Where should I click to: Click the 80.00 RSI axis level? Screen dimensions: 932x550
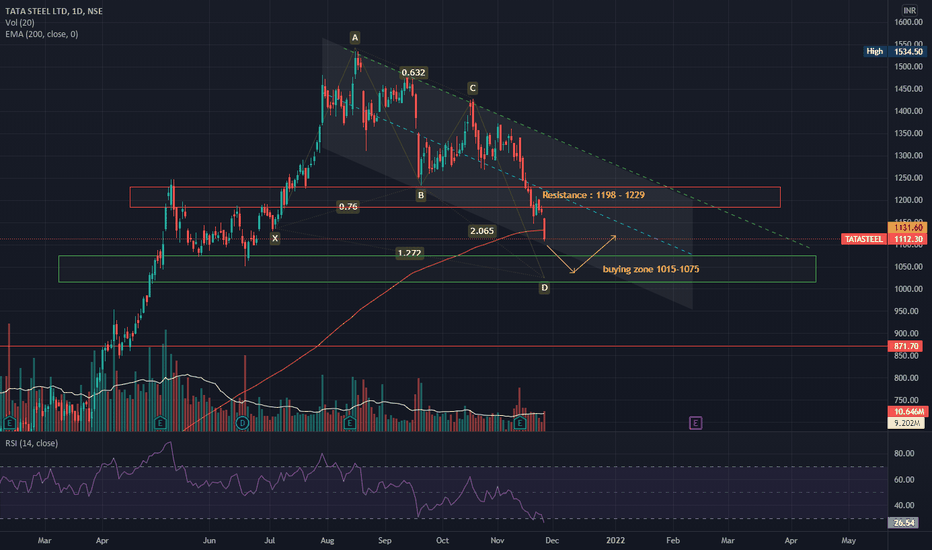tap(904, 453)
